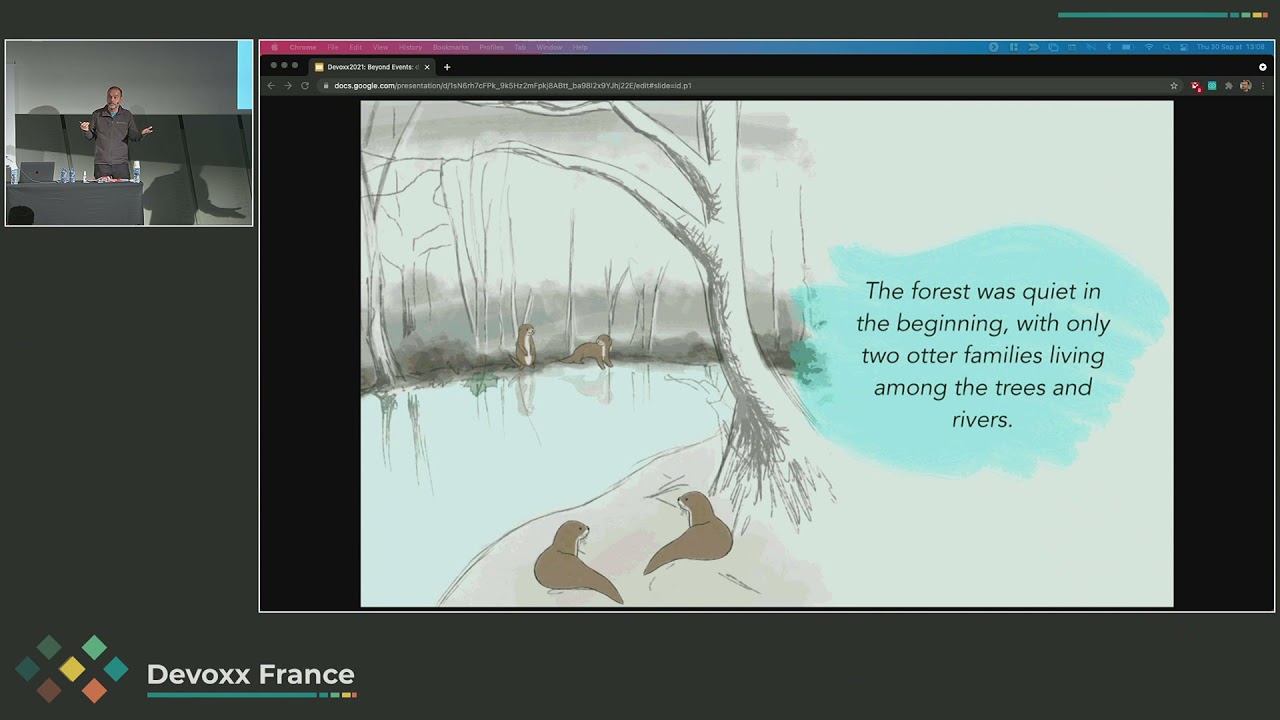Image resolution: width=1280 pixels, height=720 pixels.
Task: Open the File menu
Action: (333, 47)
